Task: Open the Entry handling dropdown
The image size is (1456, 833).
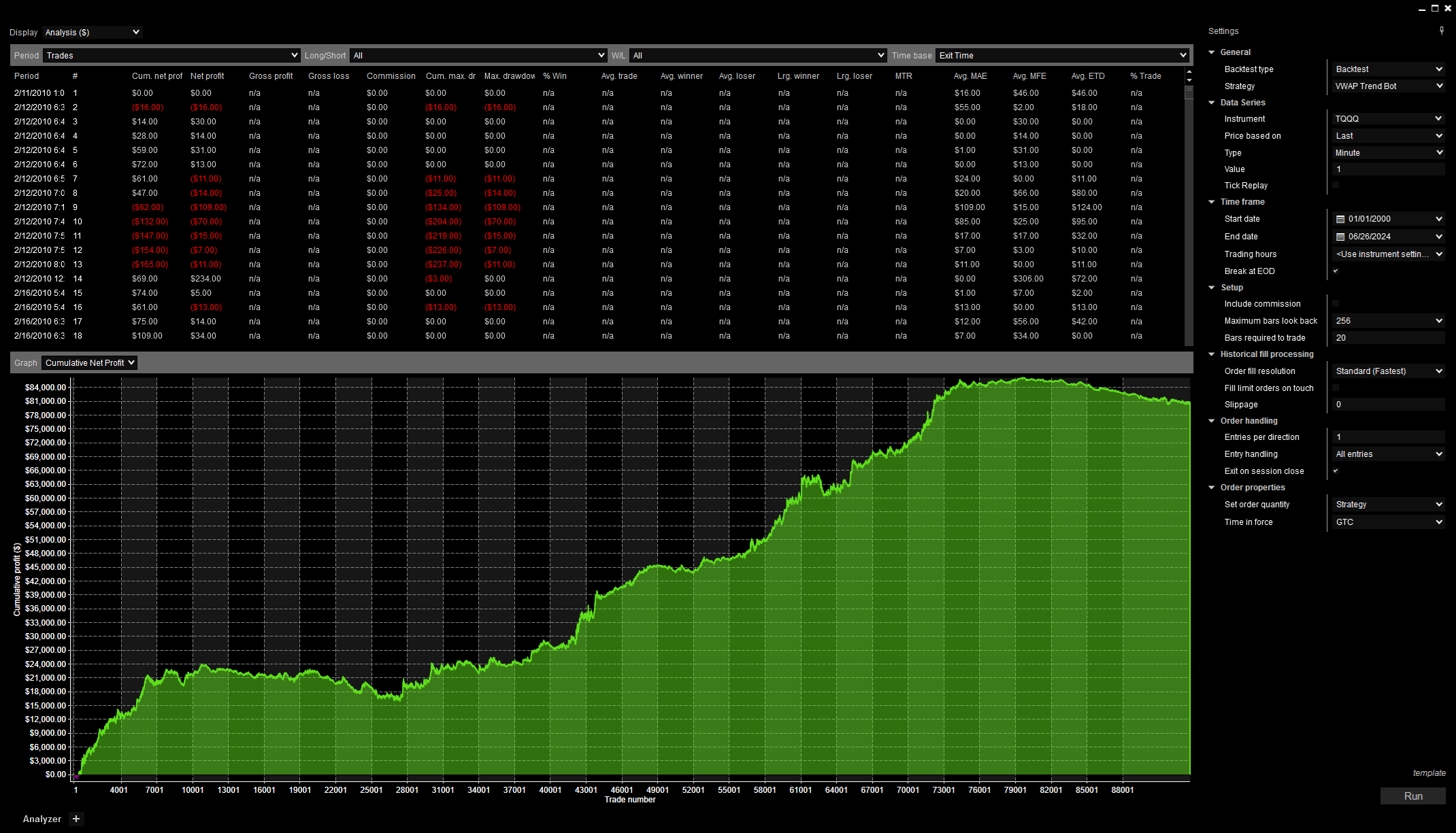Action: (x=1389, y=454)
